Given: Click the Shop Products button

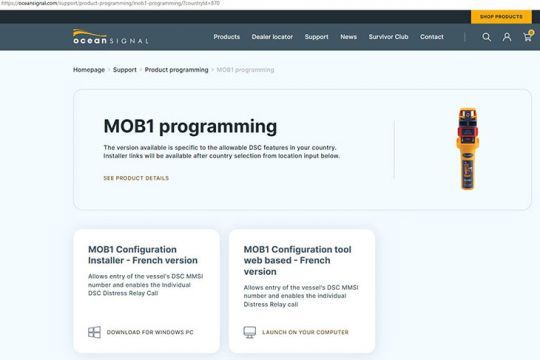Looking at the screenshot, I should [x=501, y=17].
